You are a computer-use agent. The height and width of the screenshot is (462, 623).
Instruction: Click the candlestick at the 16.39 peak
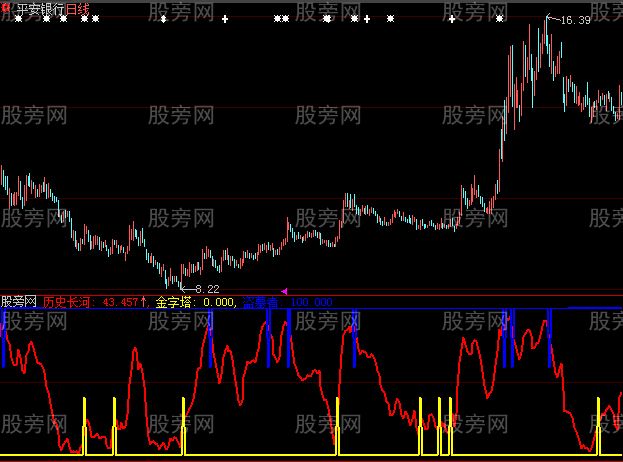click(546, 30)
